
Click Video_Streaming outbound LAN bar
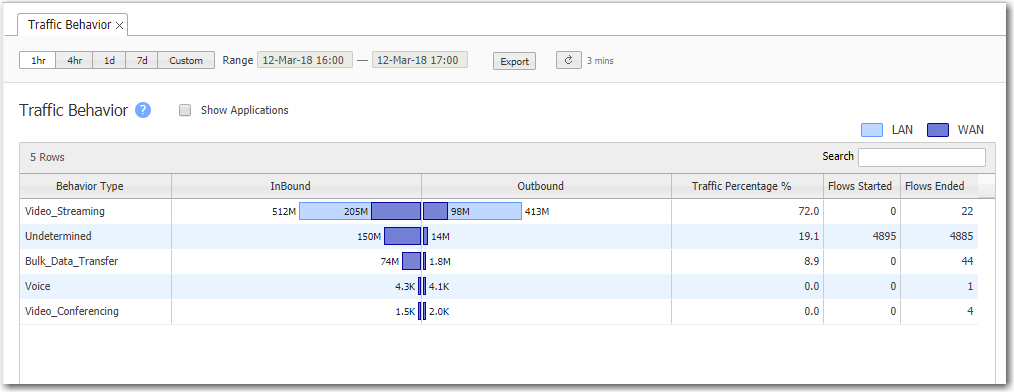pos(485,211)
